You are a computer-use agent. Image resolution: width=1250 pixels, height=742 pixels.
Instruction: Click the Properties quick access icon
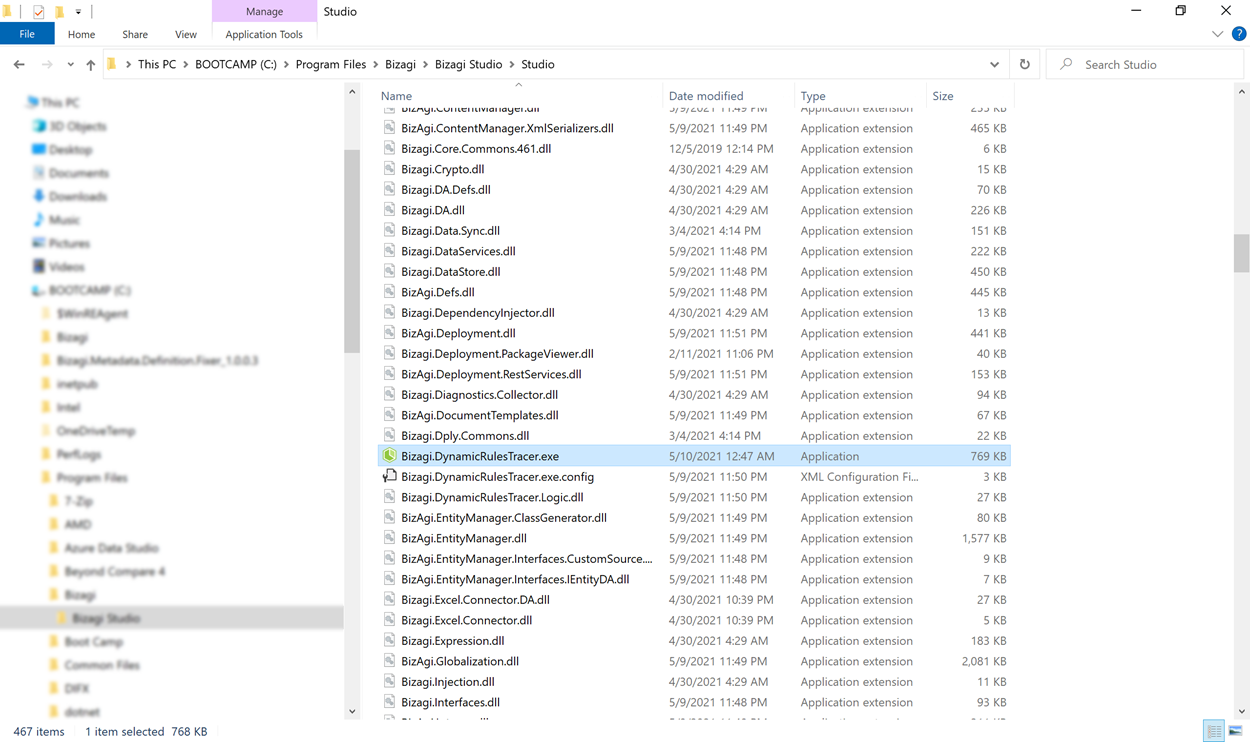[38, 12]
